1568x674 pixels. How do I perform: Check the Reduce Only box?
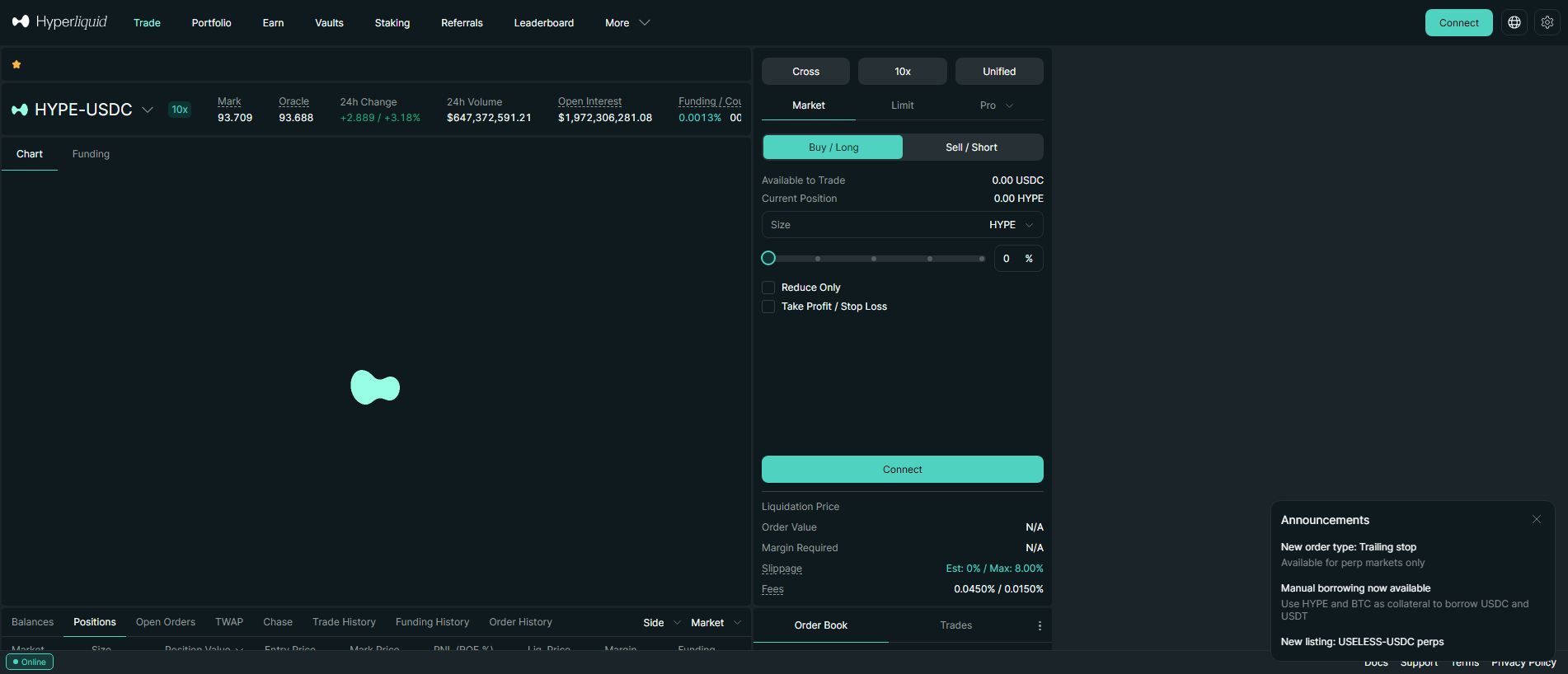(x=768, y=288)
